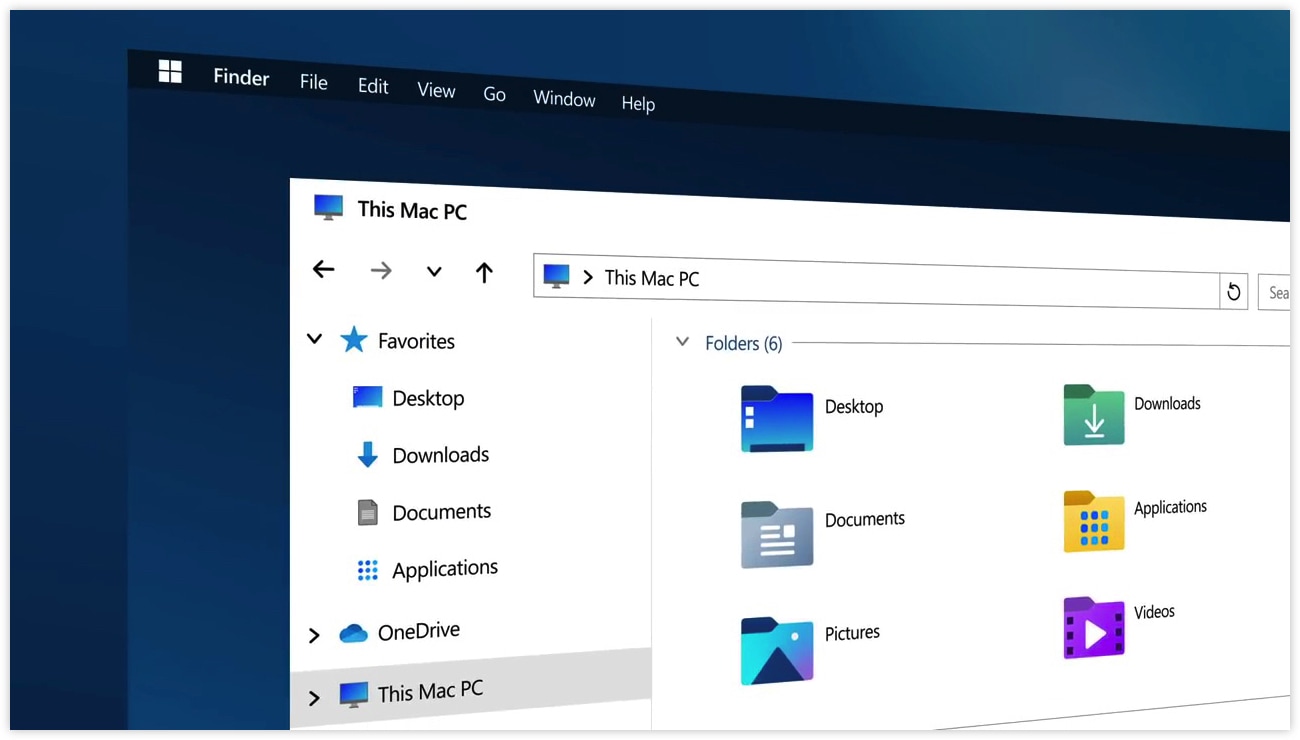Refresh the current folder view
The height and width of the screenshot is (740, 1300).
(x=1234, y=292)
